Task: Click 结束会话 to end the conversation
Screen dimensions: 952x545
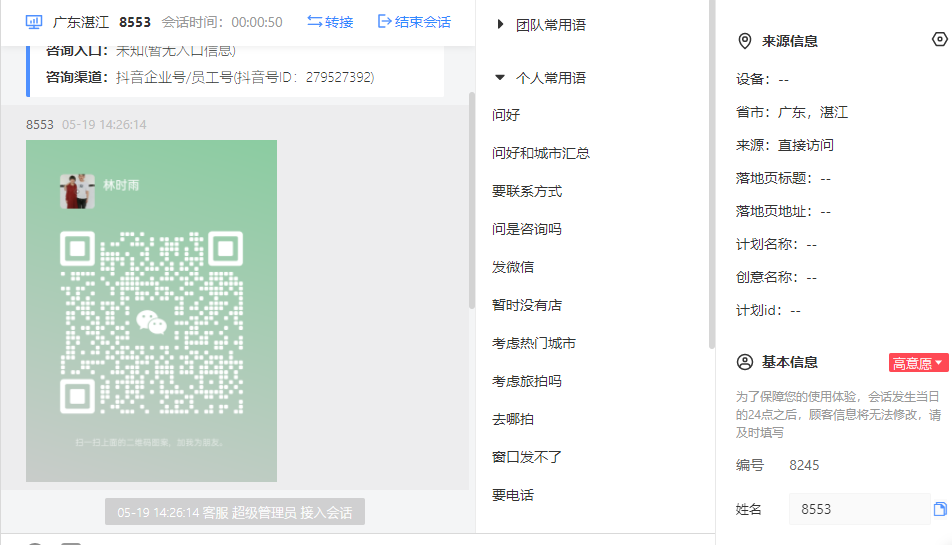Action: [414, 22]
